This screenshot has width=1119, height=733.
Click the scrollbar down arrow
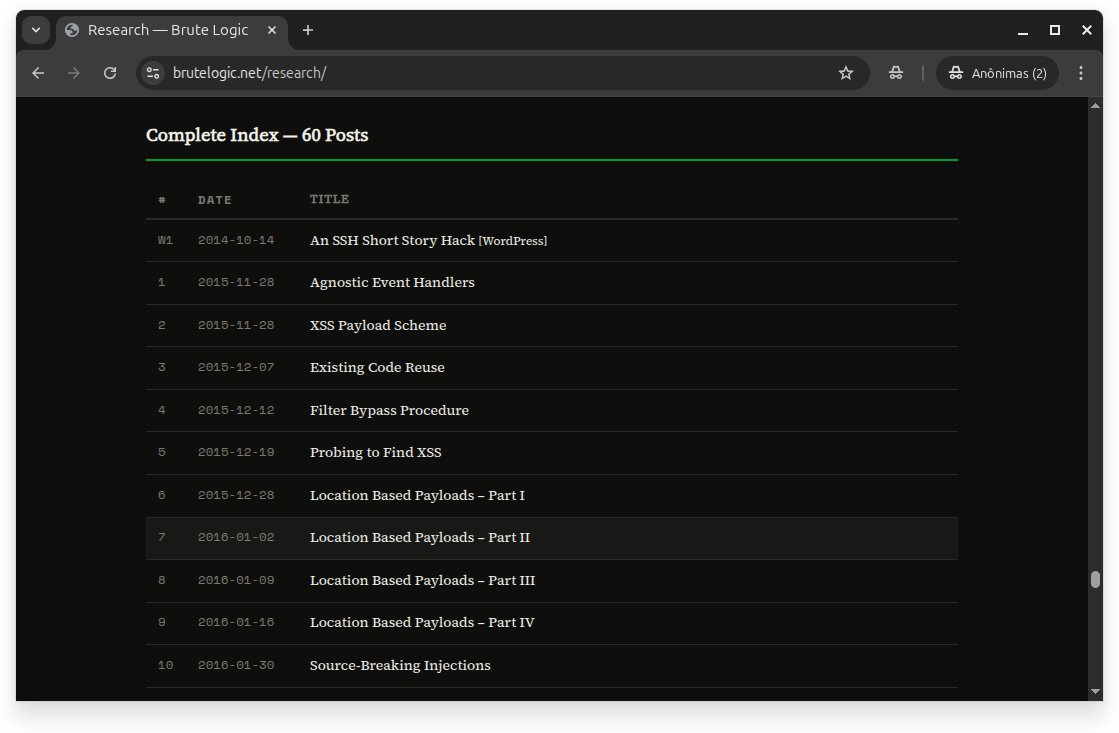click(1095, 691)
